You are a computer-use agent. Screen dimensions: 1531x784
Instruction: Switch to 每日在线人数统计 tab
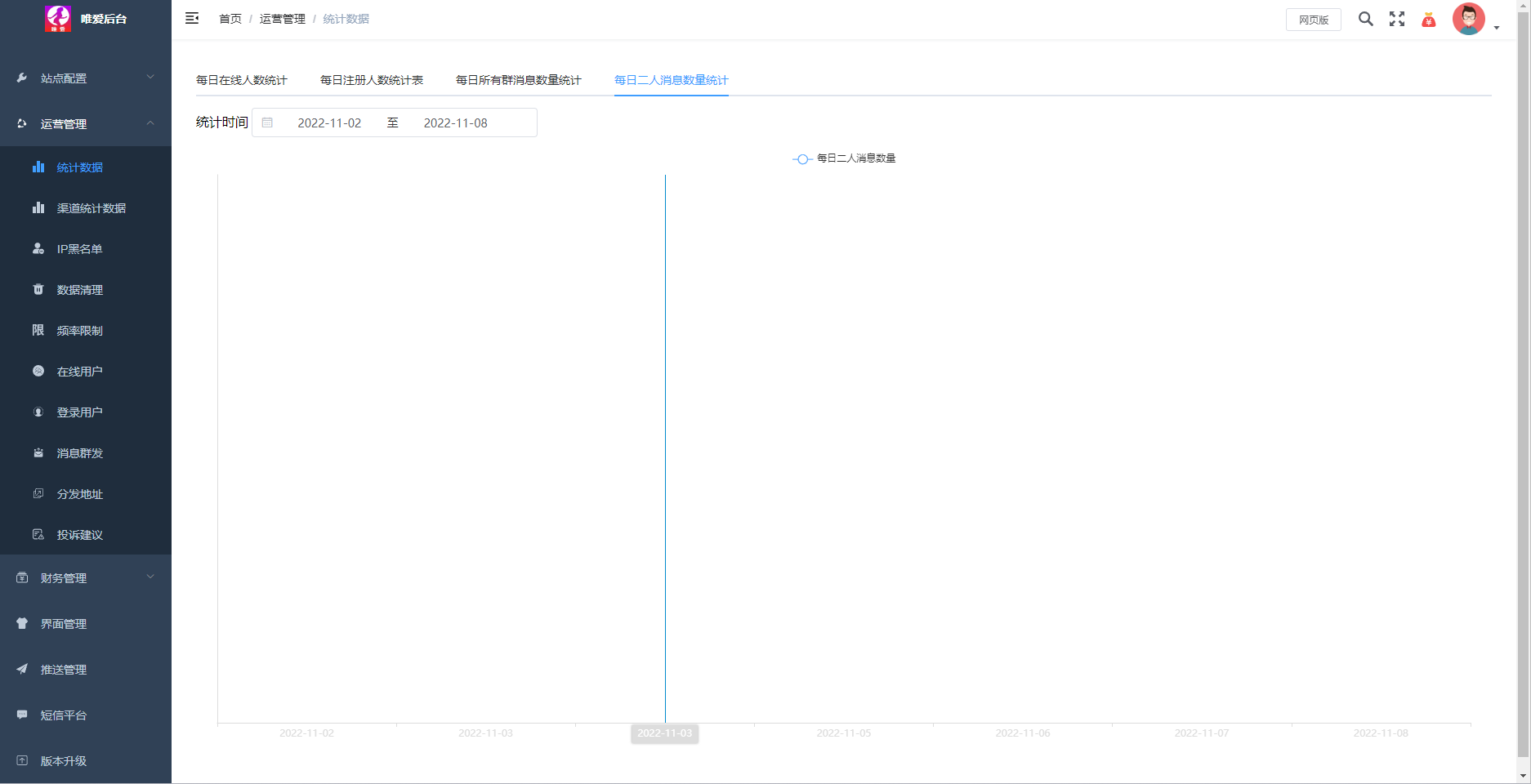(241, 80)
